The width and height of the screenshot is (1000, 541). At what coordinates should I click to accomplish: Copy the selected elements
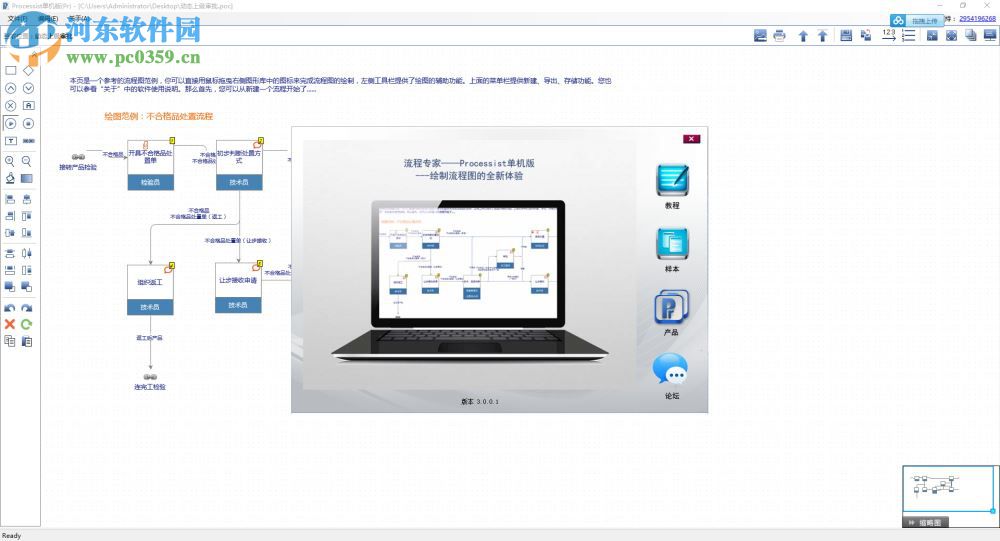point(10,341)
